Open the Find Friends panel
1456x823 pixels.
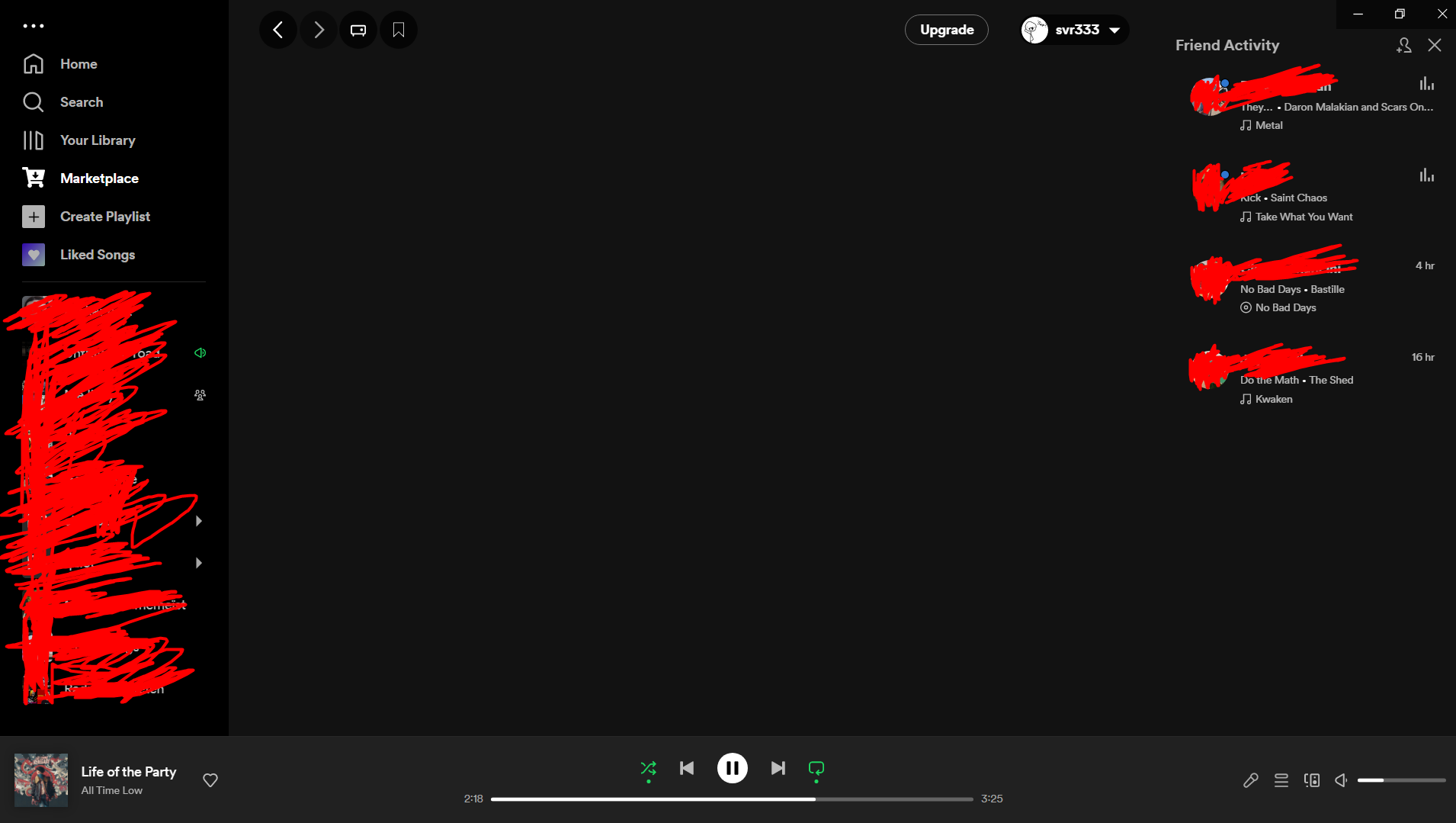pos(1403,45)
